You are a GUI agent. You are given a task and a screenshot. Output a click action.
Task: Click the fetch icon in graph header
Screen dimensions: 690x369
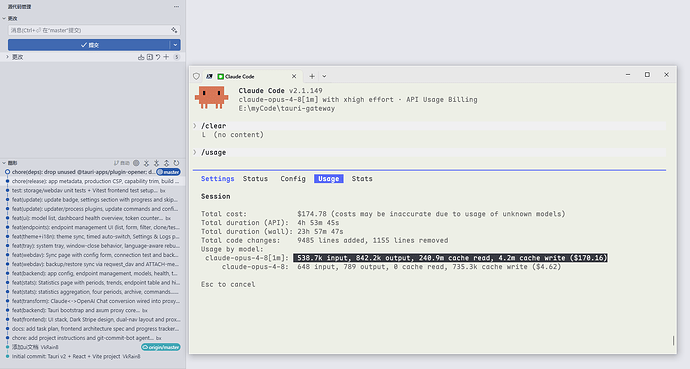click(x=147, y=163)
